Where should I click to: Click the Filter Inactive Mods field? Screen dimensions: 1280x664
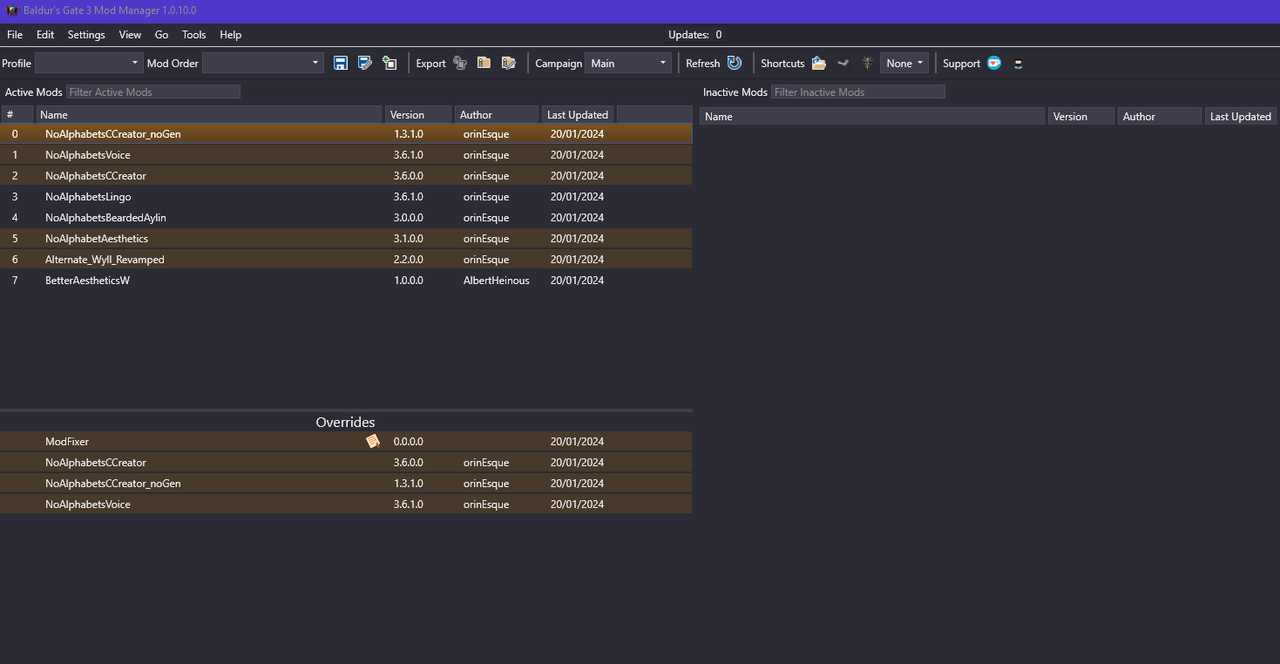[858, 92]
